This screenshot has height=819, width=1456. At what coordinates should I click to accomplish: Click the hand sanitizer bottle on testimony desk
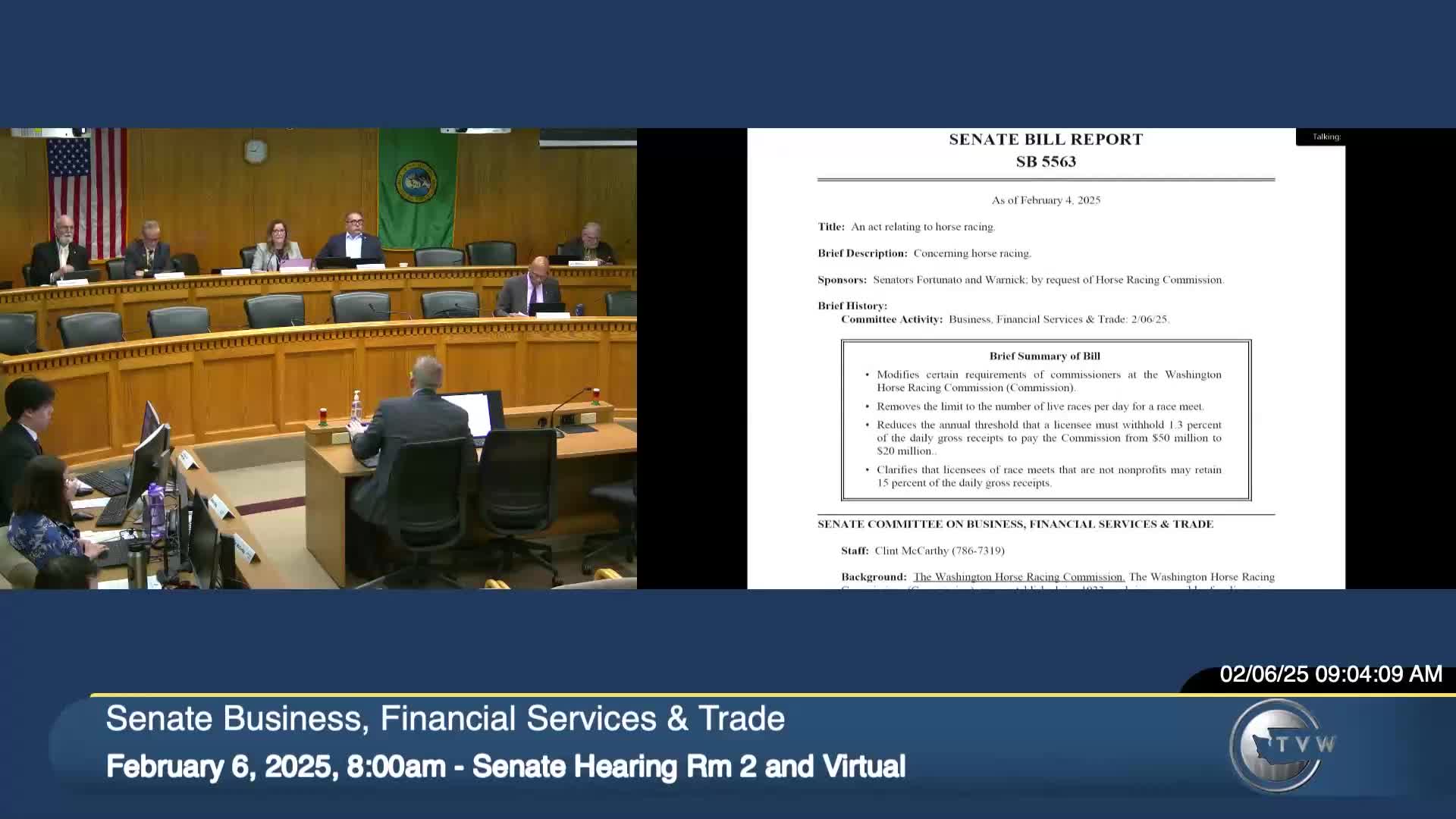pyautogui.click(x=356, y=407)
